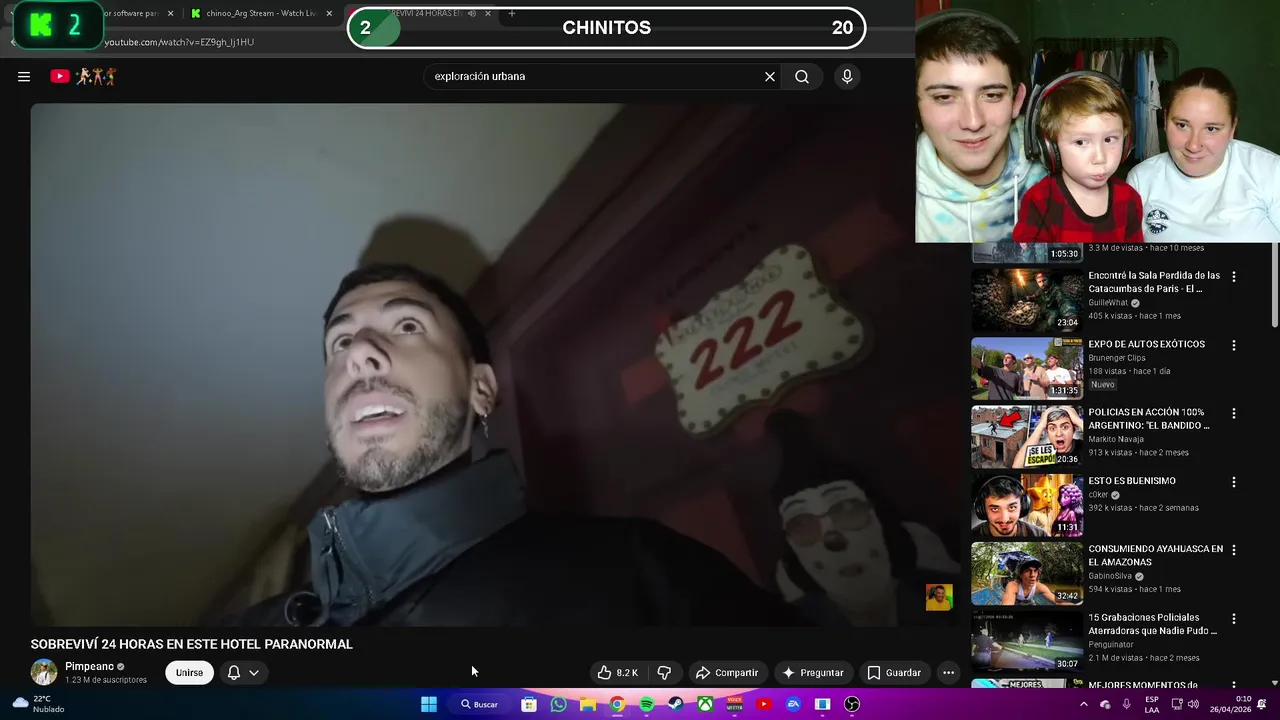The width and height of the screenshot is (1280, 720).
Task: Like the video showing 8.2 K
Action: [x=617, y=672]
